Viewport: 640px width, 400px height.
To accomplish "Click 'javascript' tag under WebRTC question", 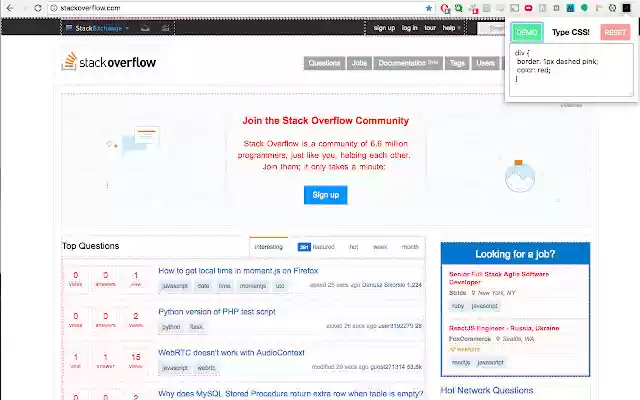I will coord(175,368).
